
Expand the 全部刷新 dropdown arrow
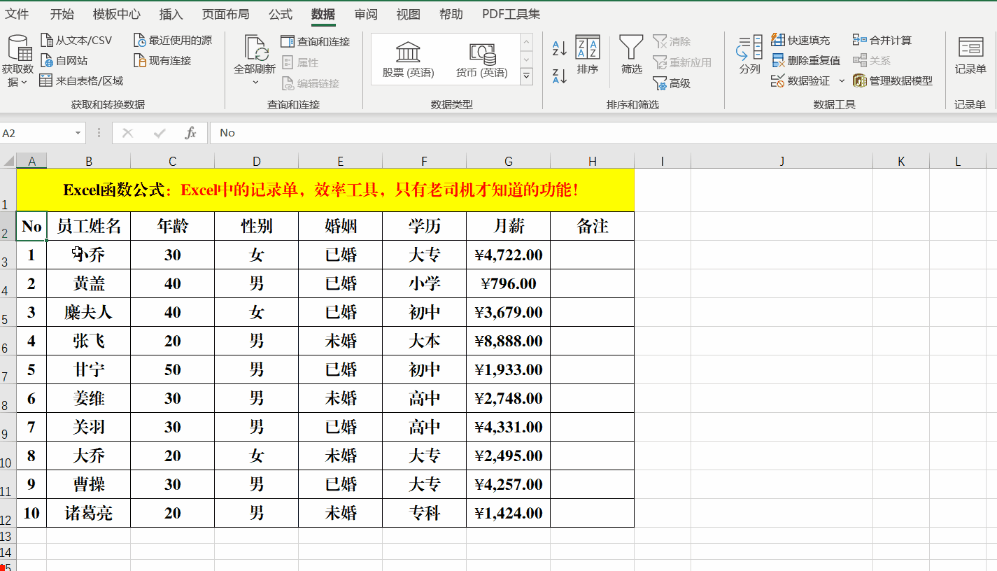coord(255,82)
